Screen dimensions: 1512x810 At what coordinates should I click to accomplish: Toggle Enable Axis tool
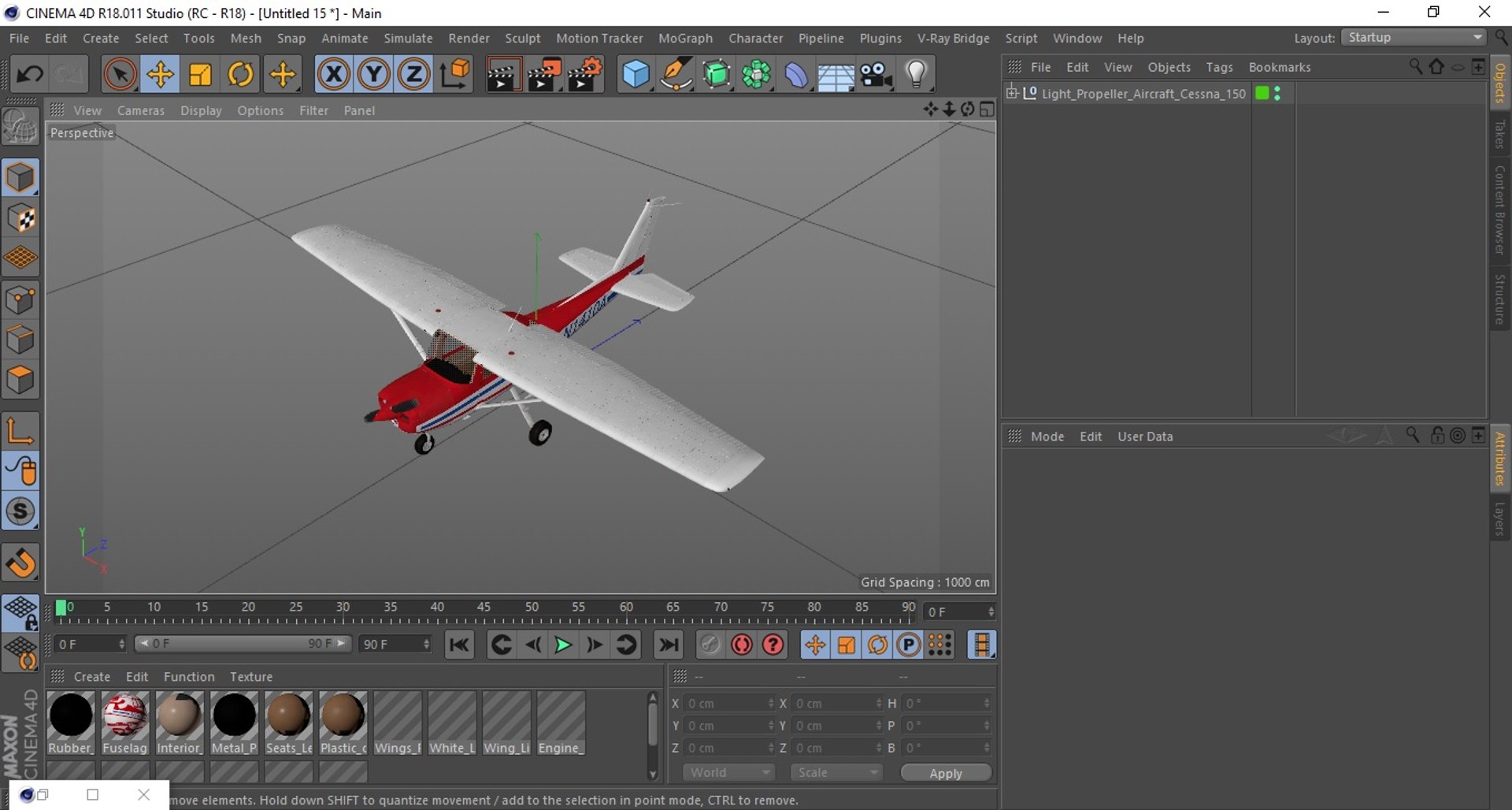[x=20, y=431]
